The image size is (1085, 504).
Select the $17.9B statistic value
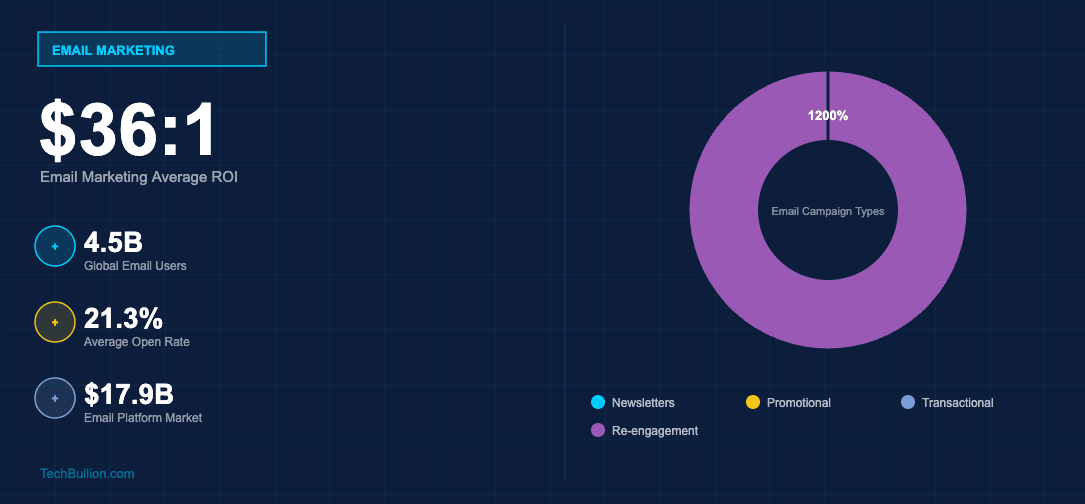point(129,394)
